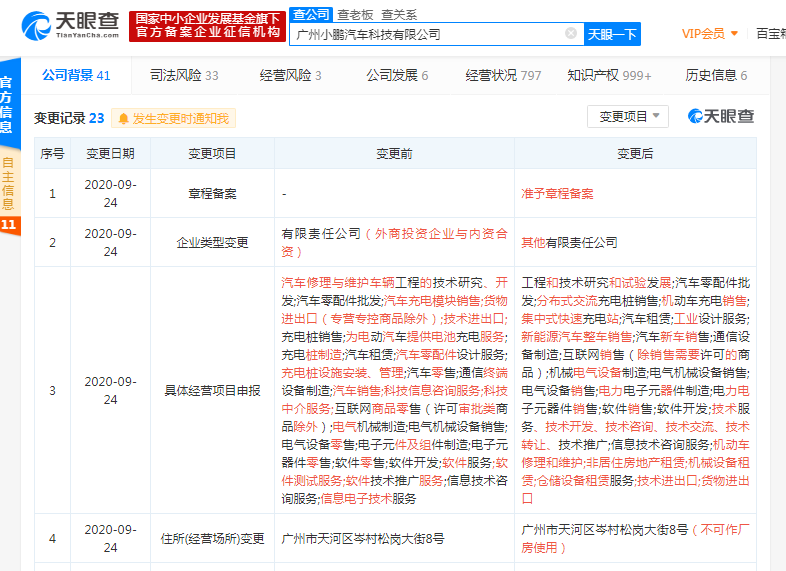Open the VIP会员 dropdown menu
This screenshot has height=571, width=786.
(x=709, y=34)
